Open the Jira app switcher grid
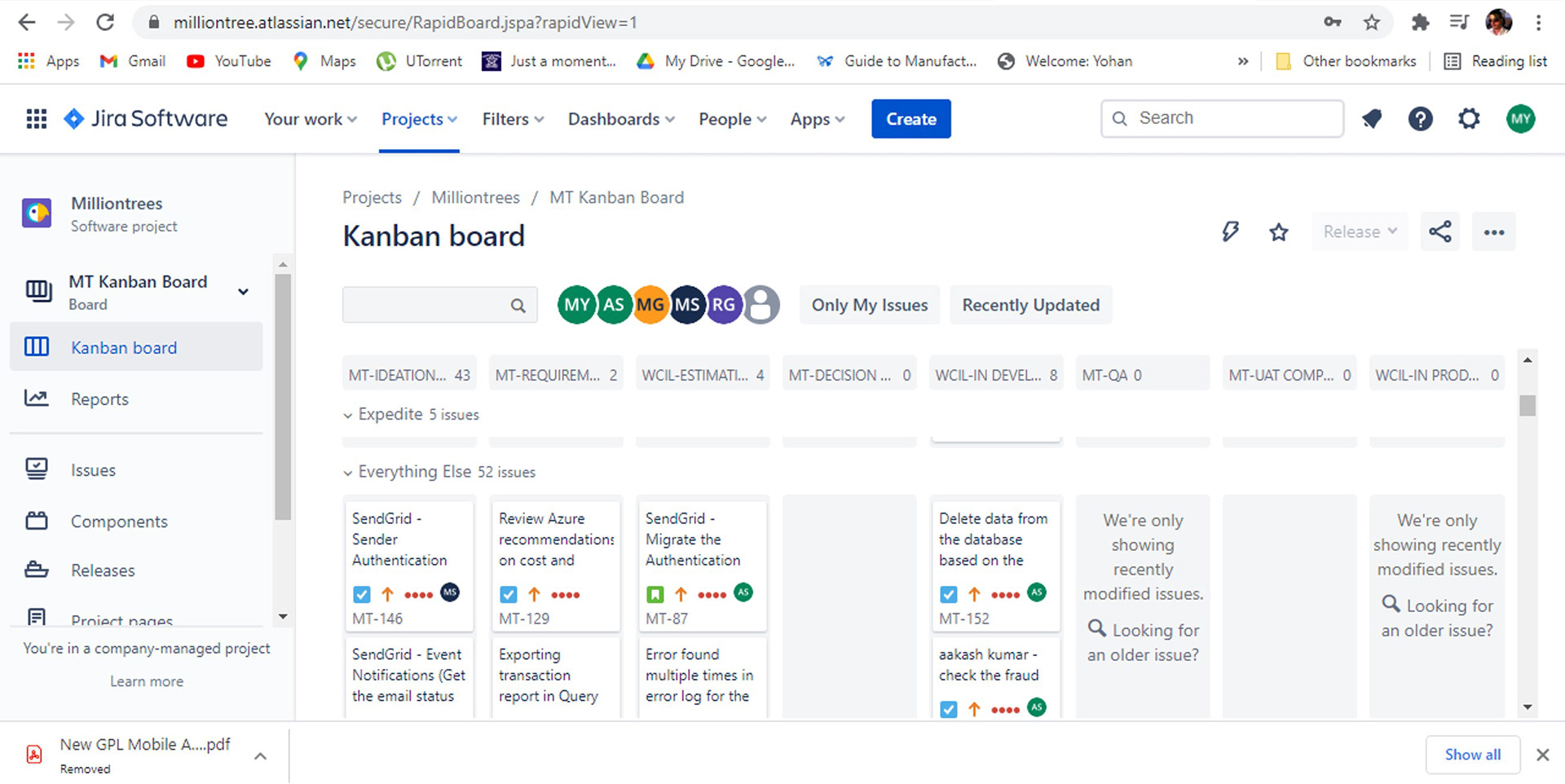Screen dimensions: 1565x784 tap(37, 119)
